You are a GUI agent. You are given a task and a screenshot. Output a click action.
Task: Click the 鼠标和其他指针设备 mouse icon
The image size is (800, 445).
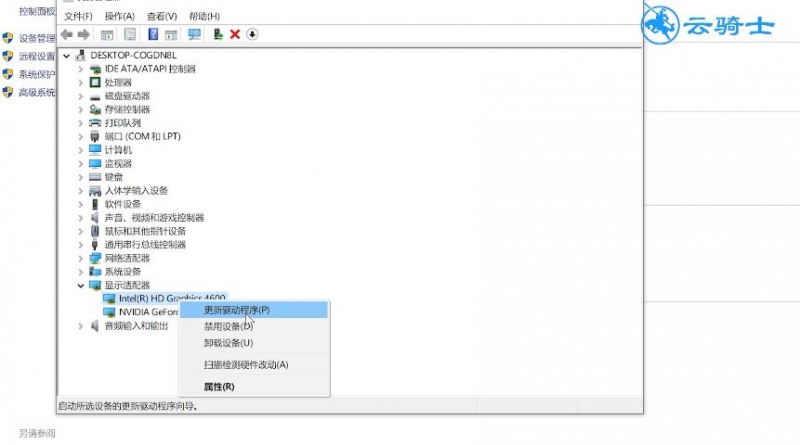pyautogui.click(x=94, y=231)
